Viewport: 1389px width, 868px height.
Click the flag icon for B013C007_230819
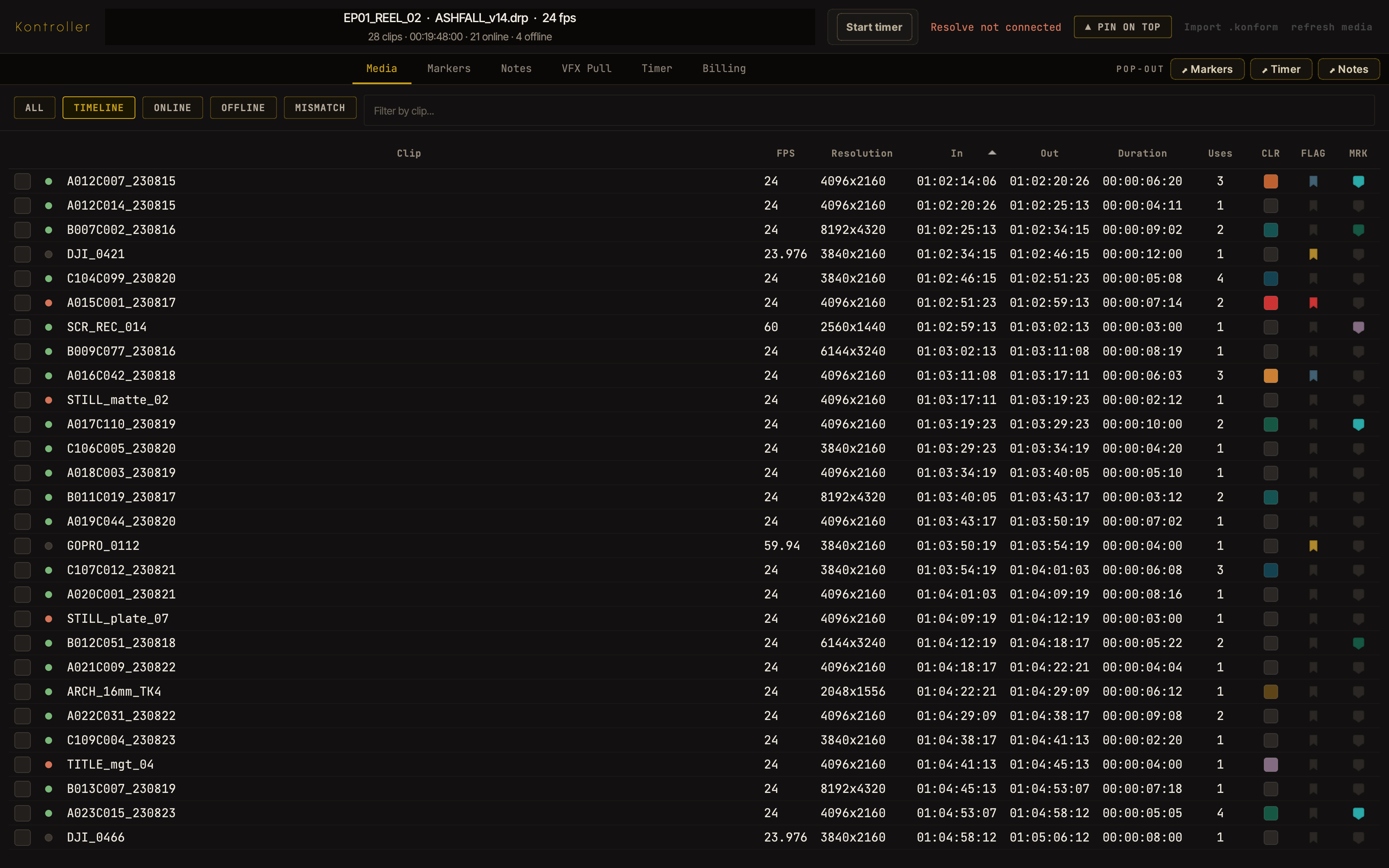click(1313, 789)
